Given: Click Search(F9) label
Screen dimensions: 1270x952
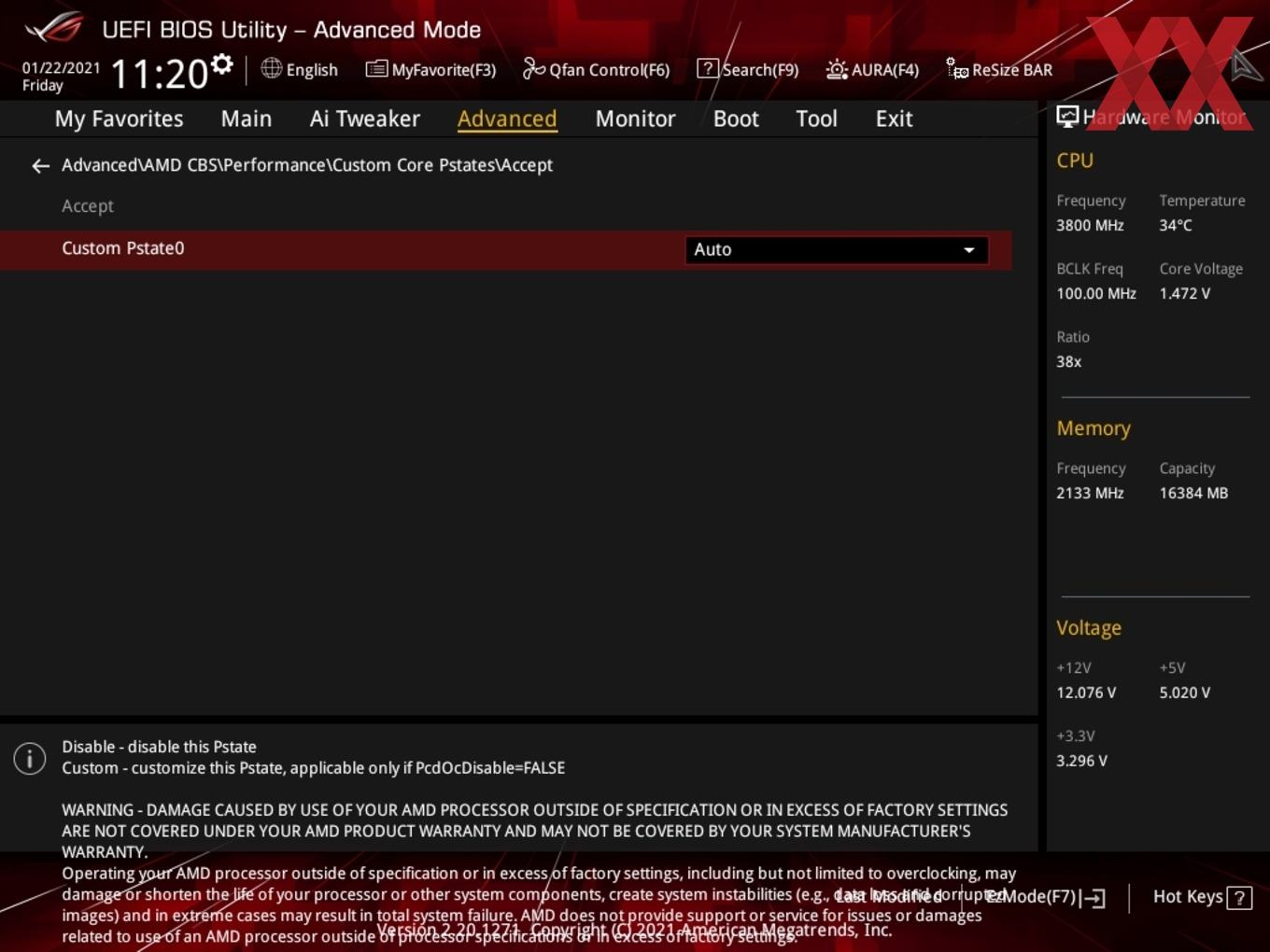Looking at the screenshot, I should tap(760, 70).
